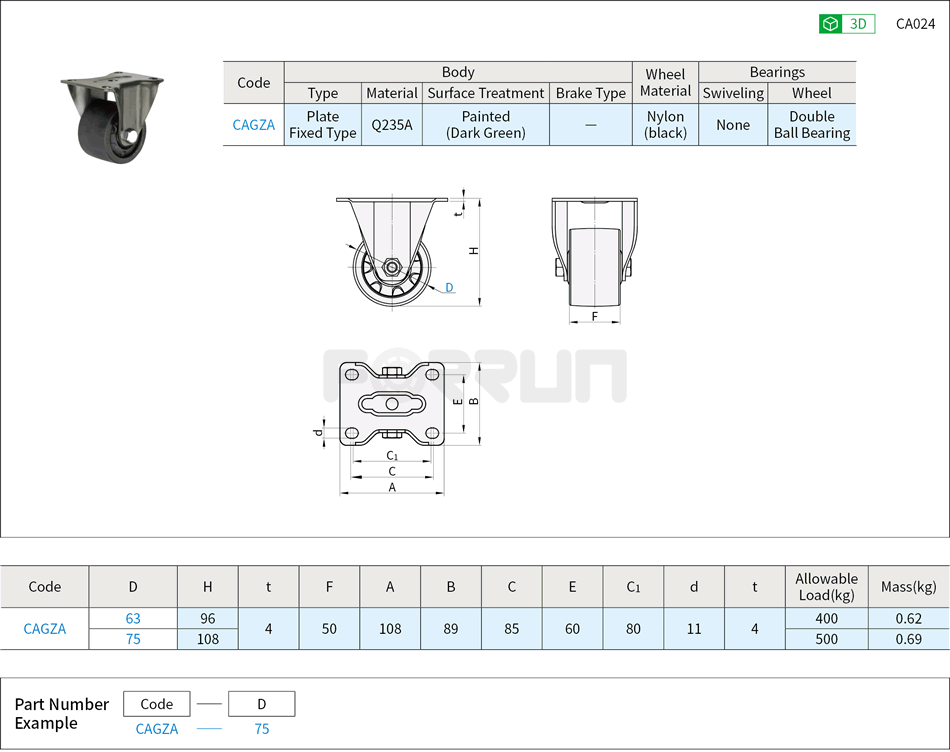Screen dimensions: 950x752
Task: Click the D box in part number example
Action: [x=262, y=704]
